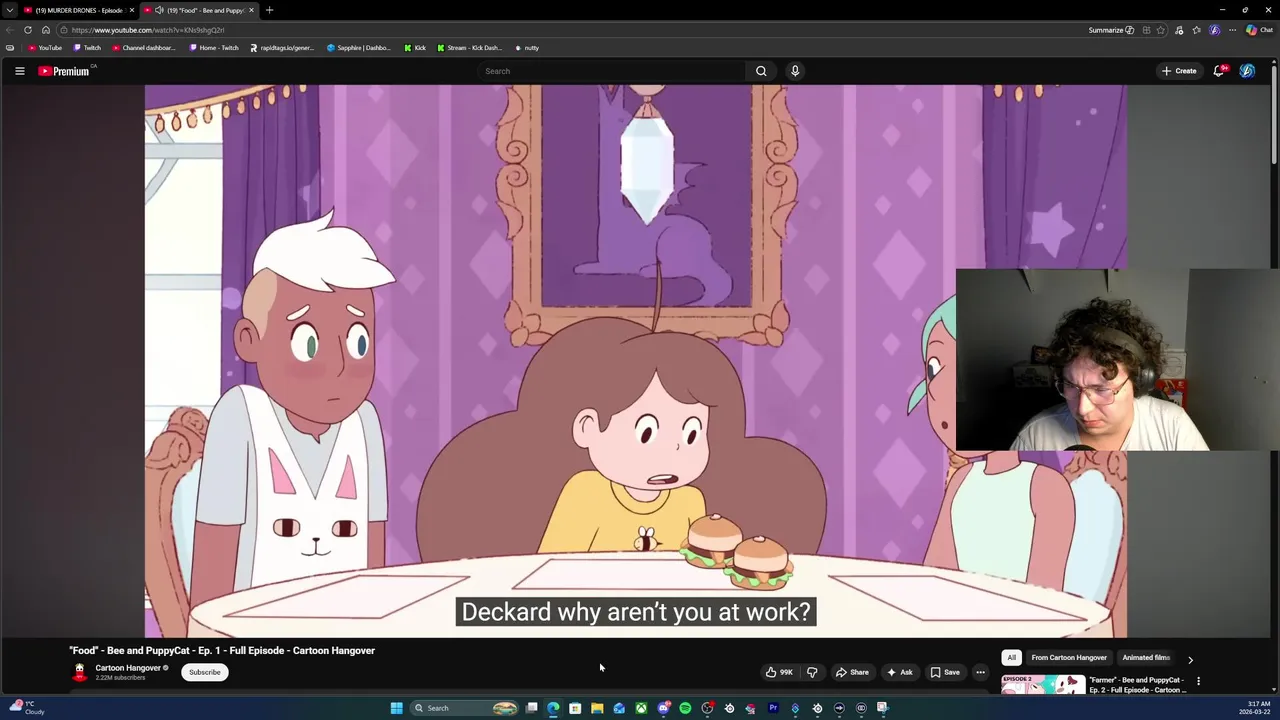Open the taskbar clock and date
The height and width of the screenshot is (720, 1280).
tap(1255, 708)
